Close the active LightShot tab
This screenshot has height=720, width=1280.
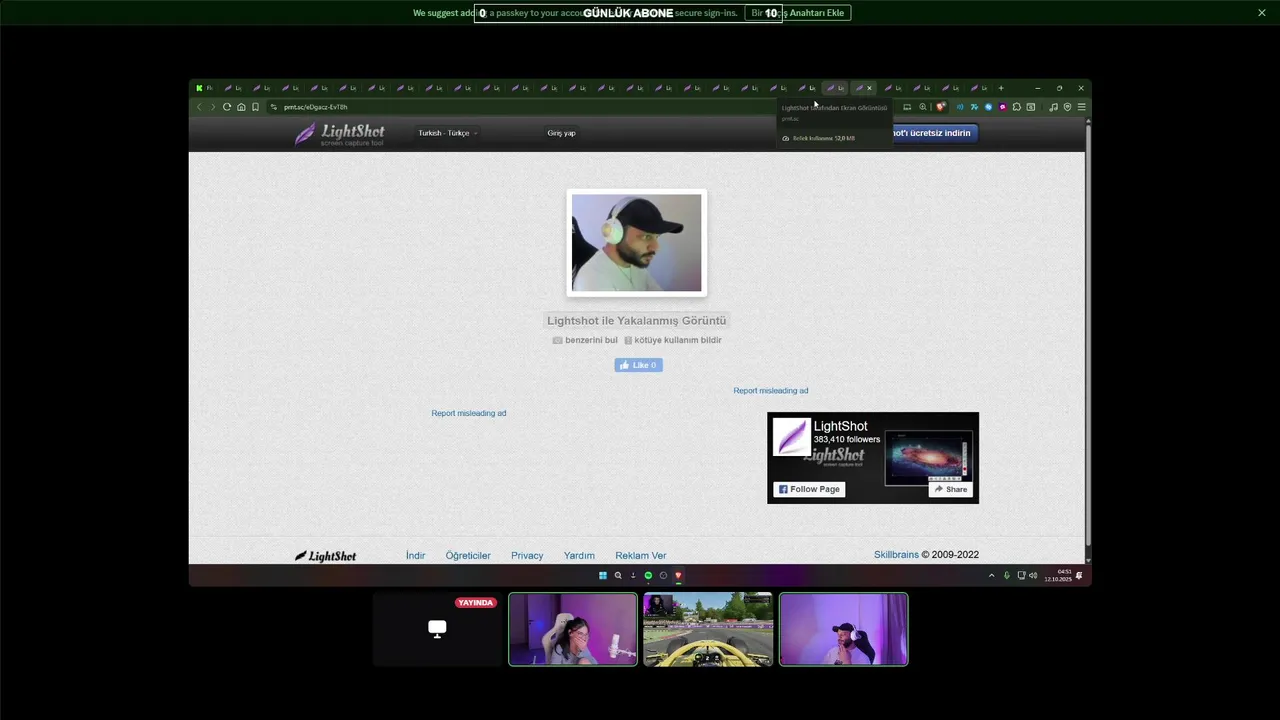[869, 88]
